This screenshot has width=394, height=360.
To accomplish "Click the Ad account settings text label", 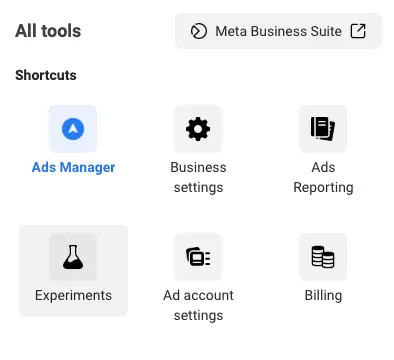I will (x=198, y=305).
